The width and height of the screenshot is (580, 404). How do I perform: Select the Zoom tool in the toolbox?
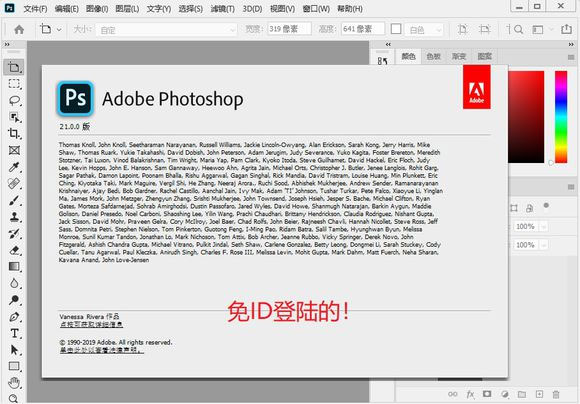tap(13, 398)
